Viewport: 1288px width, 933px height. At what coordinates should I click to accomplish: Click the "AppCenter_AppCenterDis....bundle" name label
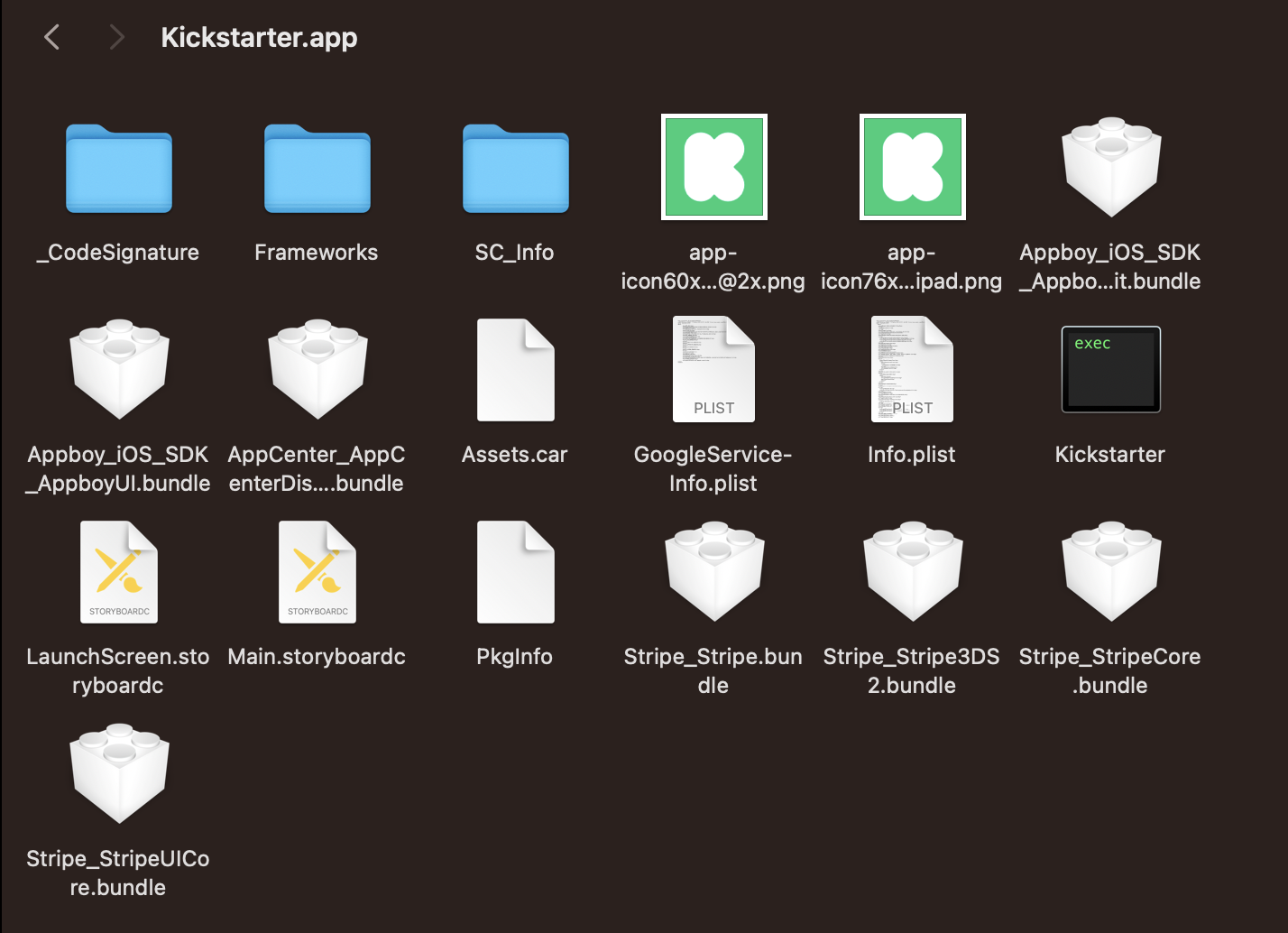coord(317,469)
